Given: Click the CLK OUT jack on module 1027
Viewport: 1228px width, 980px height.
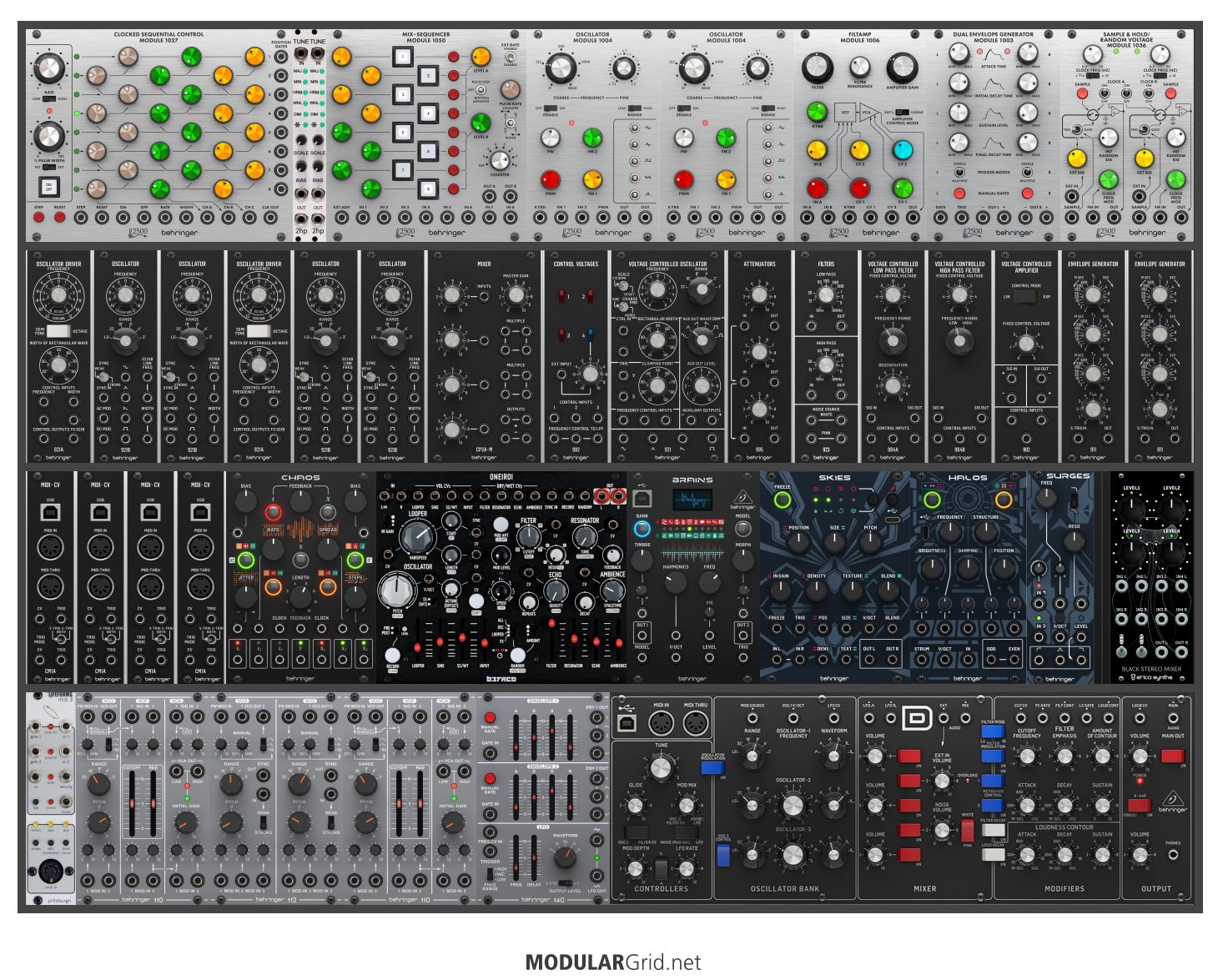Looking at the screenshot, I should 271,218.
